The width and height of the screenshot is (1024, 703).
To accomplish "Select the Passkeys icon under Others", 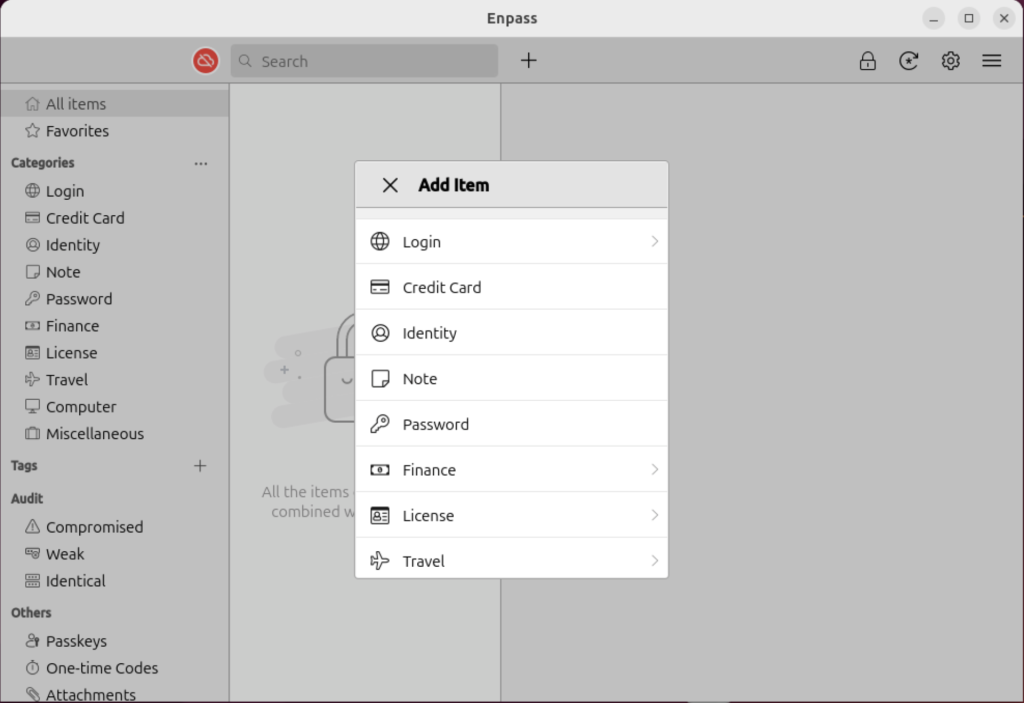I will click(31, 641).
